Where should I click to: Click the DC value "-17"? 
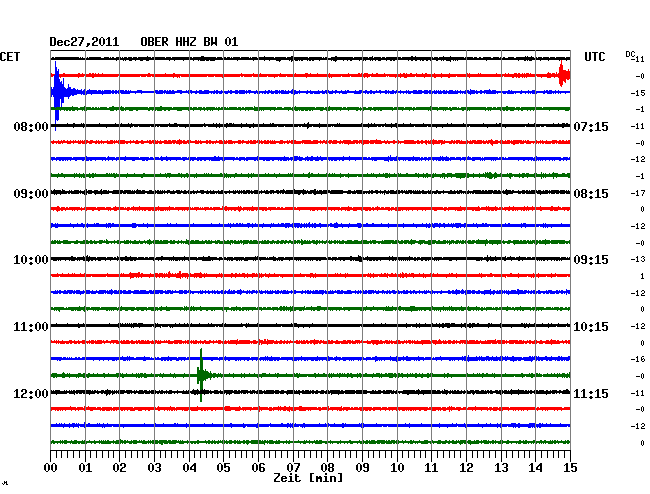(x=638, y=193)
